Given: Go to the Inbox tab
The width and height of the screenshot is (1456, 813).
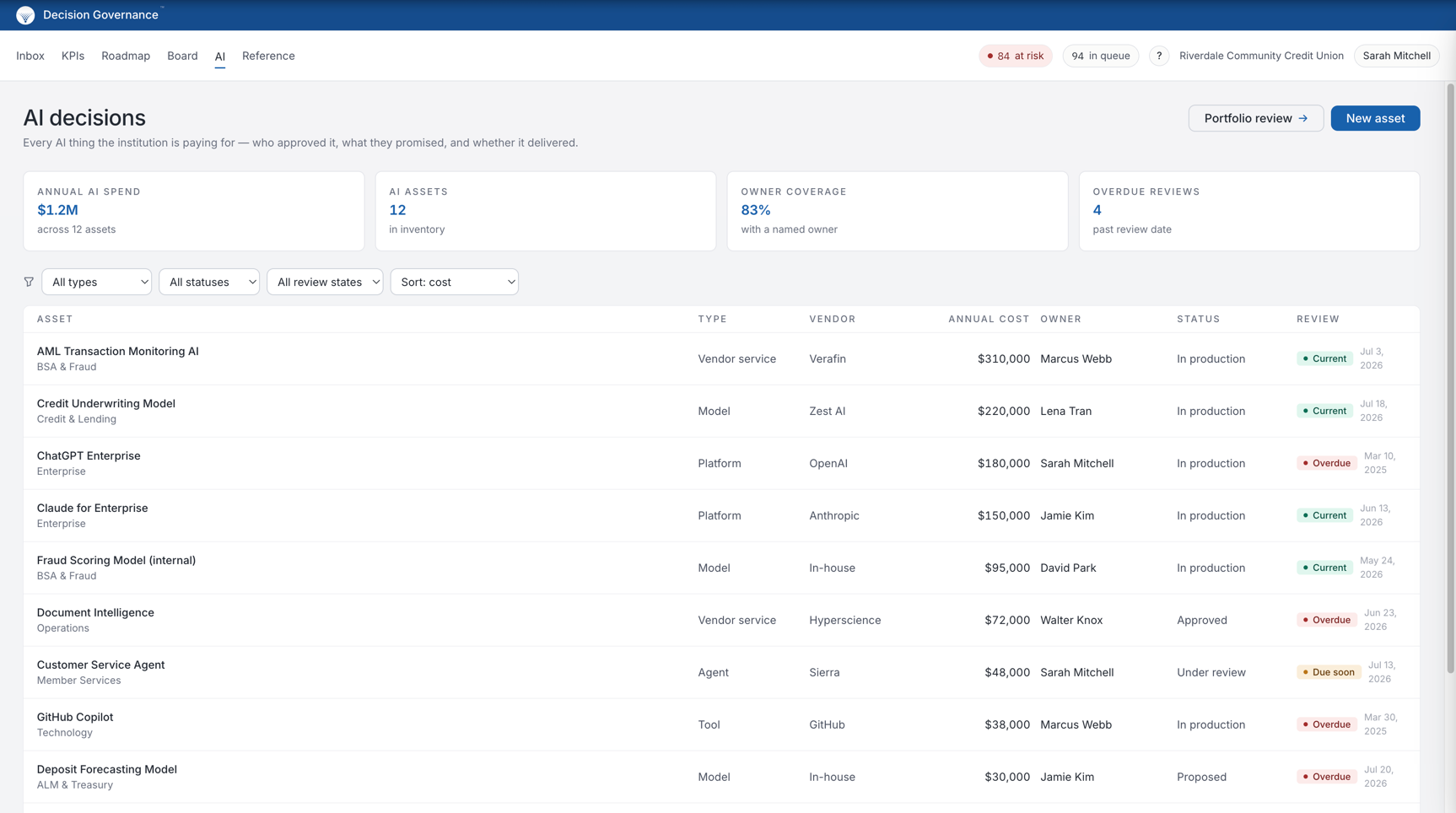Looking at the screenshot, I should (x=30, y=56).
